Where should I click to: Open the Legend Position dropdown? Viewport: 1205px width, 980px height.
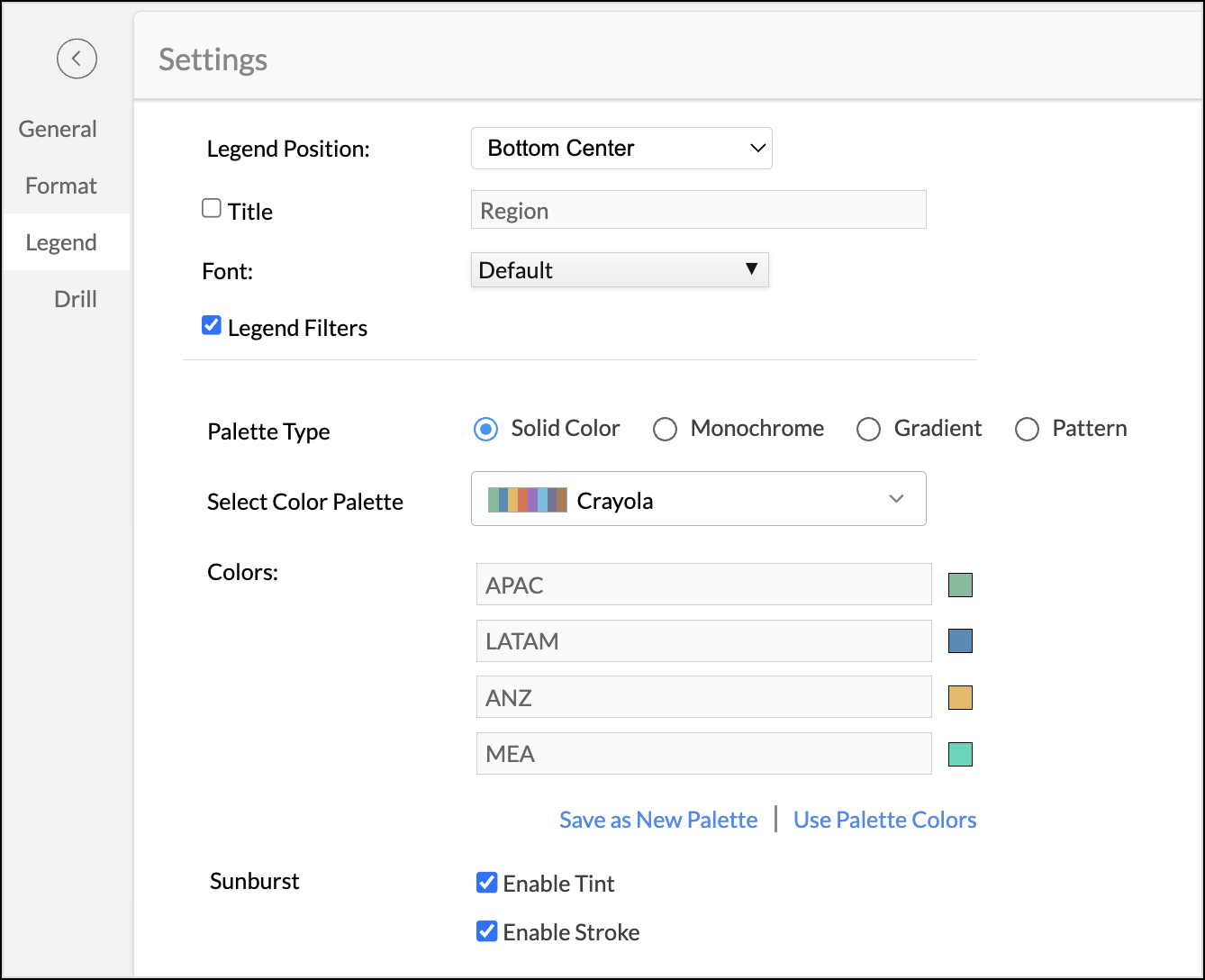pyautogui.click(x=621, y=149)
